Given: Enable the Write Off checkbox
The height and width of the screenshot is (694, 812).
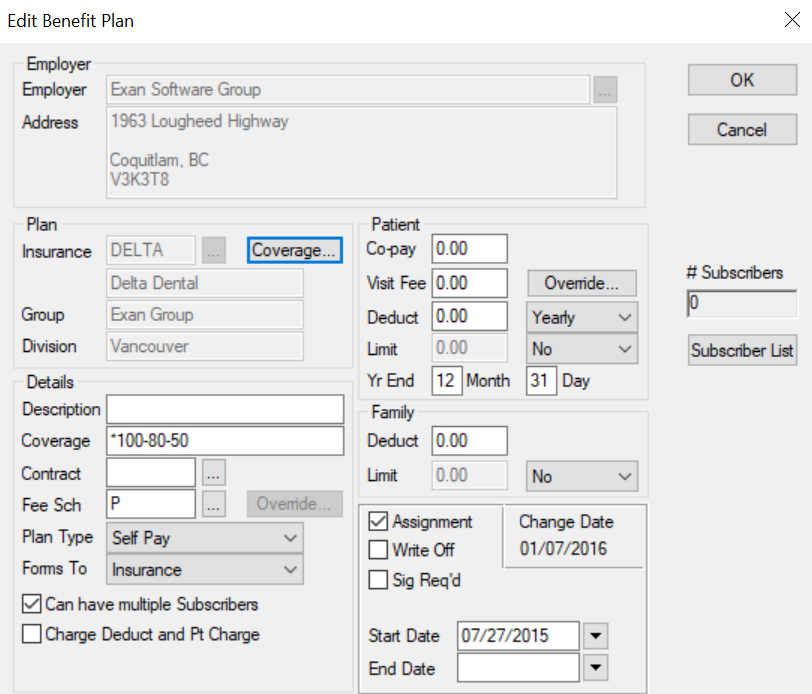Looking at the screenshot, I should (379, 550).
